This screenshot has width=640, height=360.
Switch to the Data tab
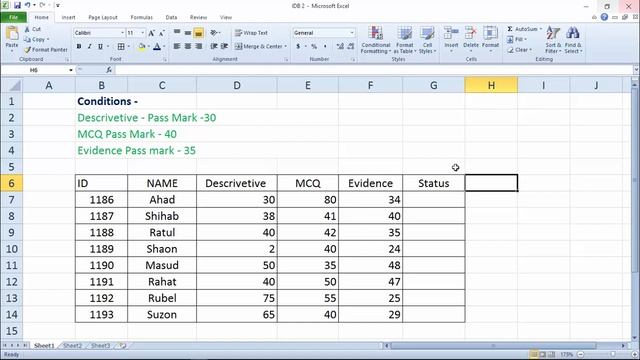(x=171, y=17)
